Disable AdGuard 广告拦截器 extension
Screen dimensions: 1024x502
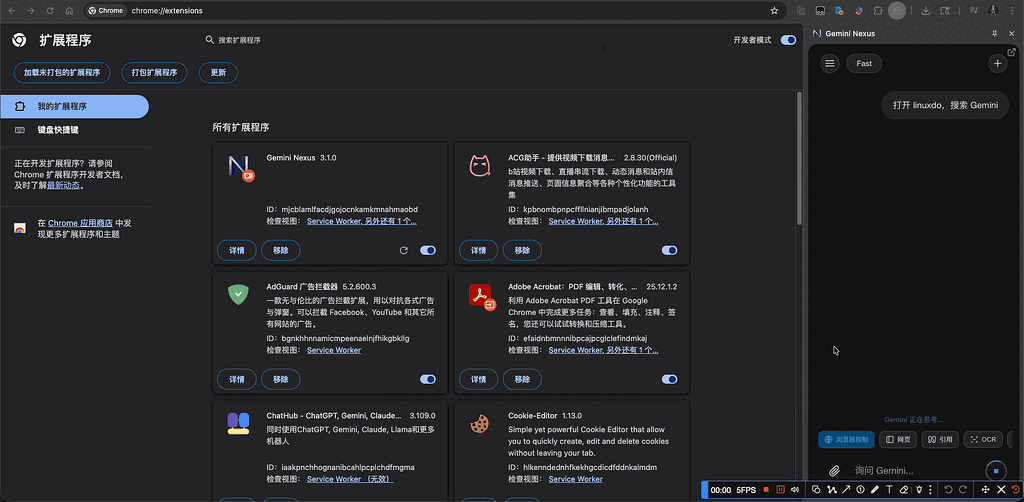428,379
